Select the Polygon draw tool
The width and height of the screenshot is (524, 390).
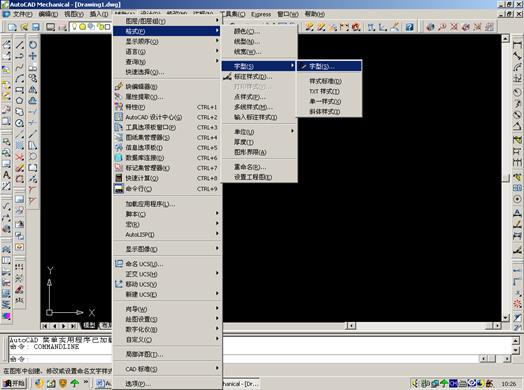pyautogui.click(x=20, y=101)
